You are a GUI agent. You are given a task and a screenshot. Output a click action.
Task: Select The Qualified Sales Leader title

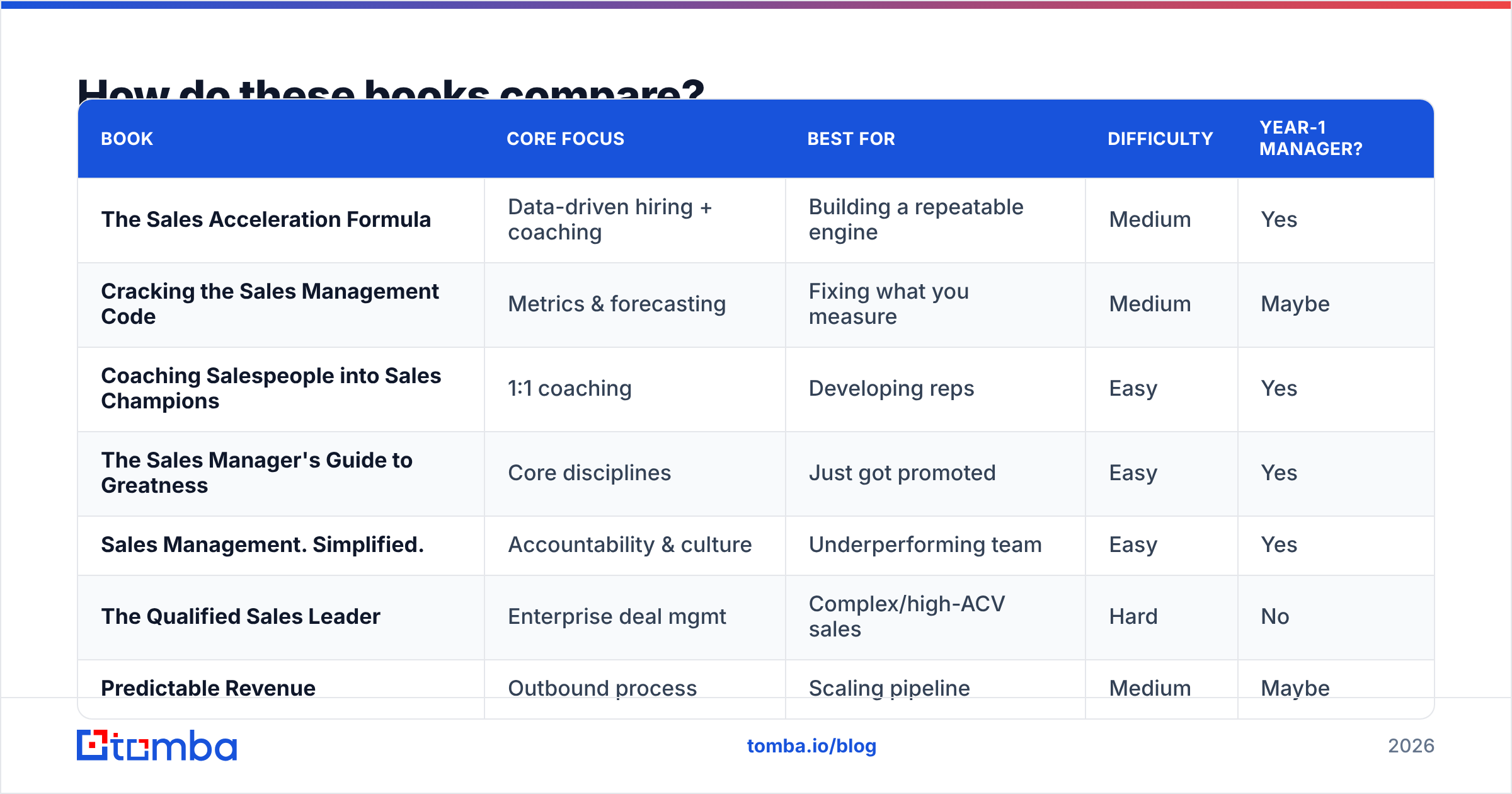241,616
